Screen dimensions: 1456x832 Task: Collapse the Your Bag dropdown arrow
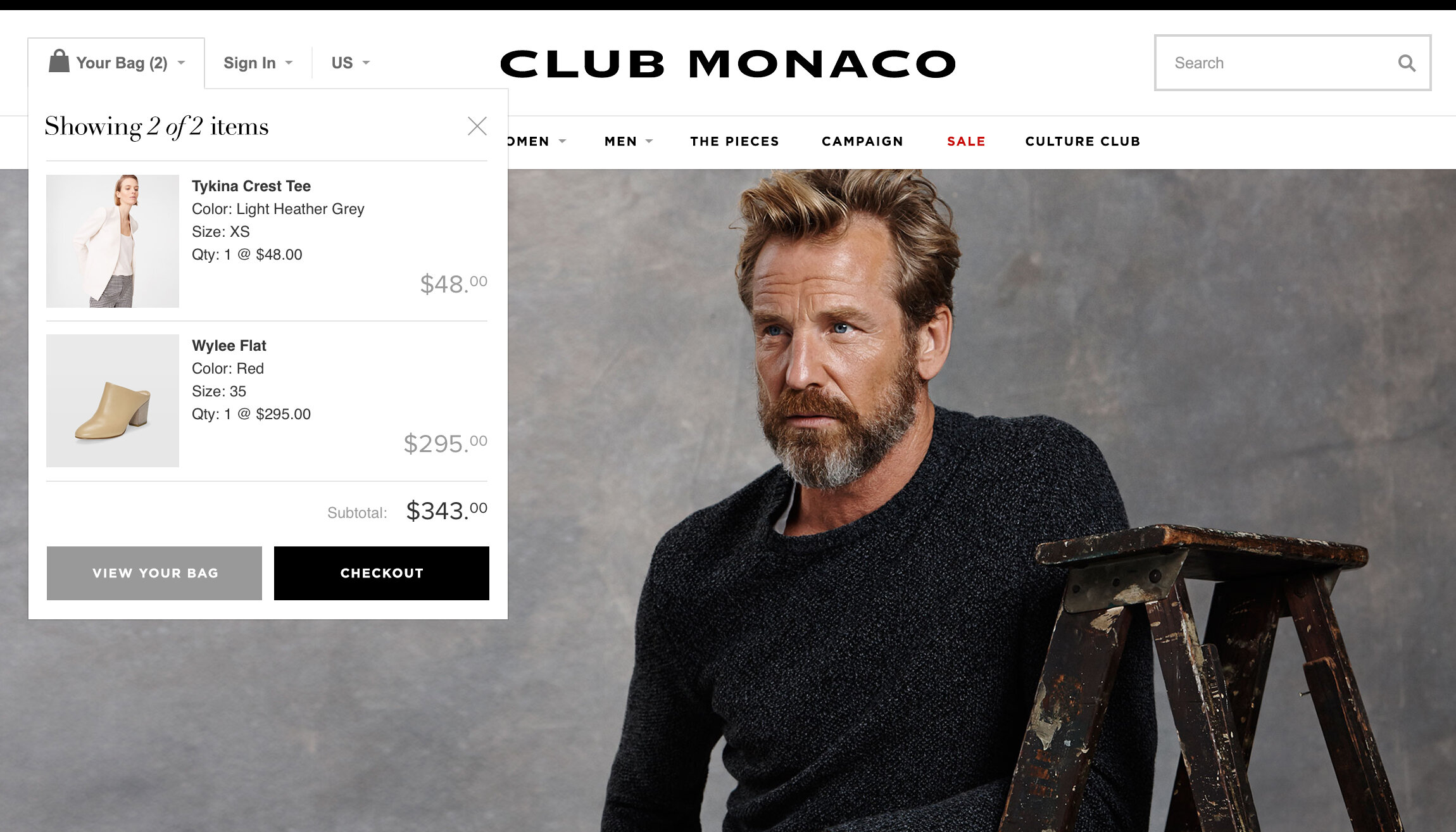point(181,63)
